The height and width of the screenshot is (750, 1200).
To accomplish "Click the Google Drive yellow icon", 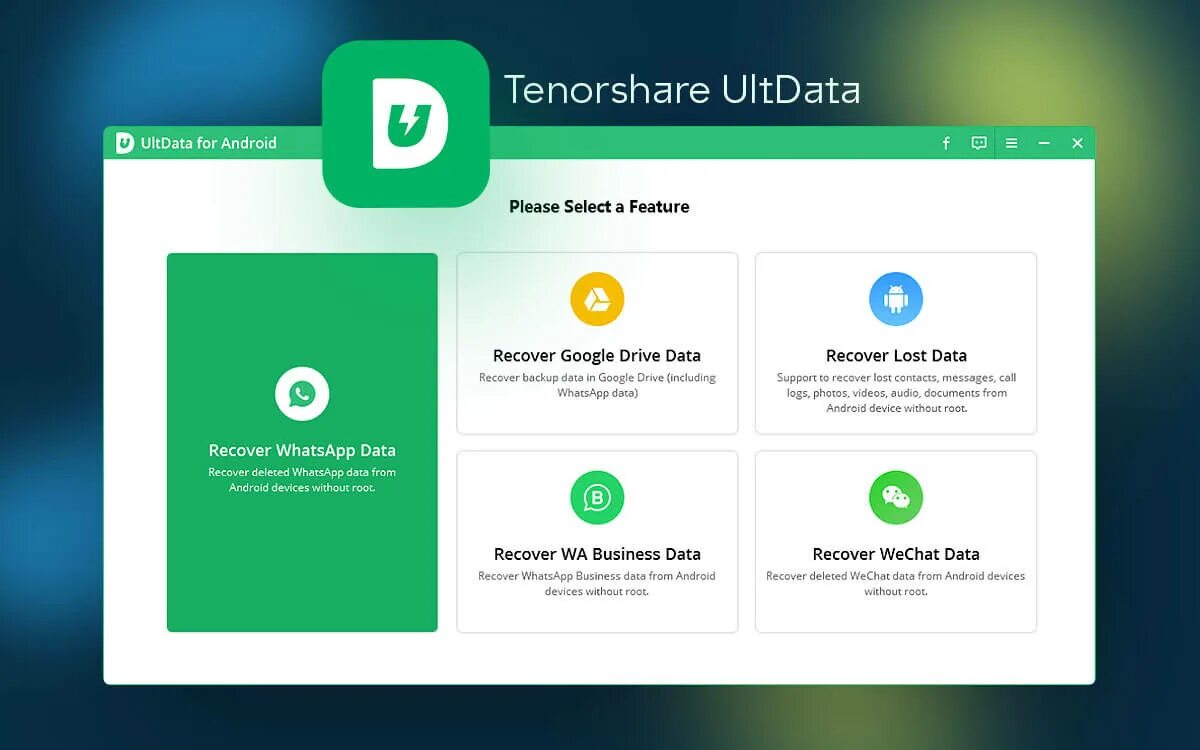I will [x=597, y=299].
